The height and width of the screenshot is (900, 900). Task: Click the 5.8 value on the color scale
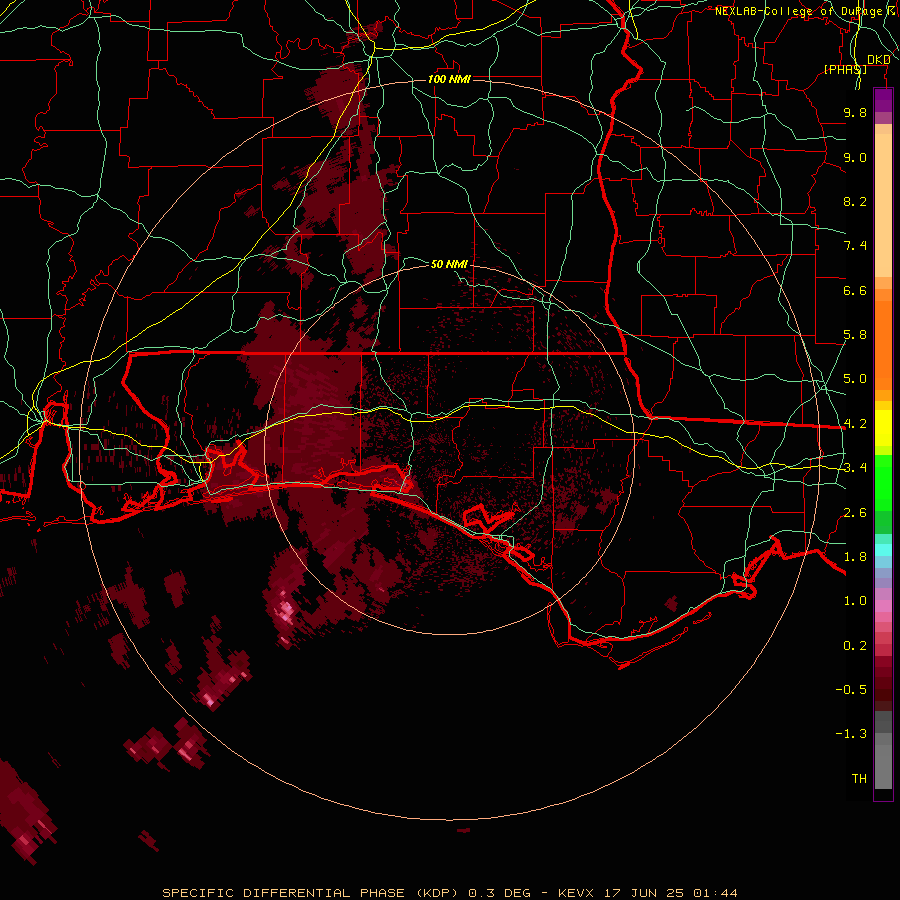point(855,335)
